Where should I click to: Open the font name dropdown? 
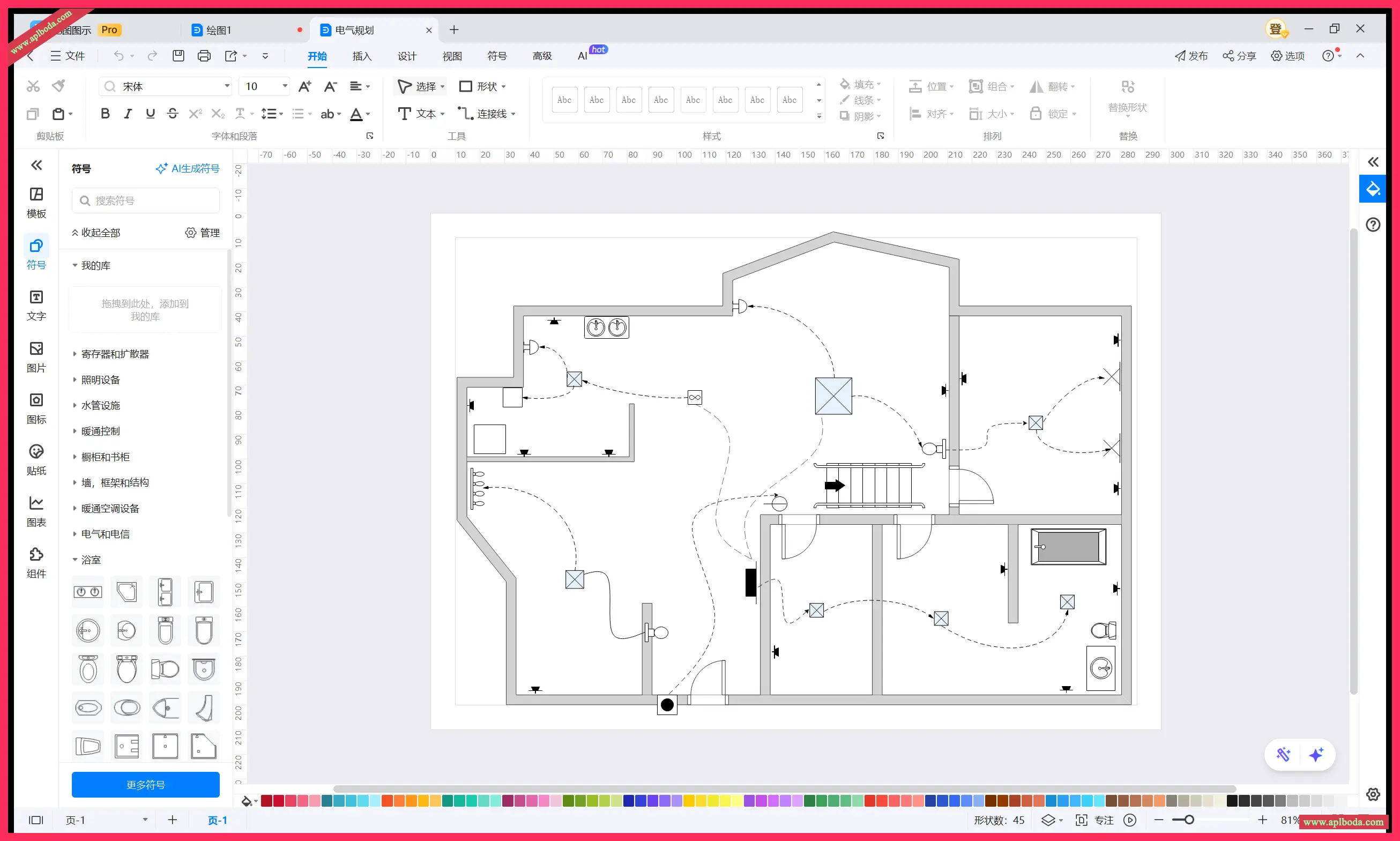click(x=227, y=86)
